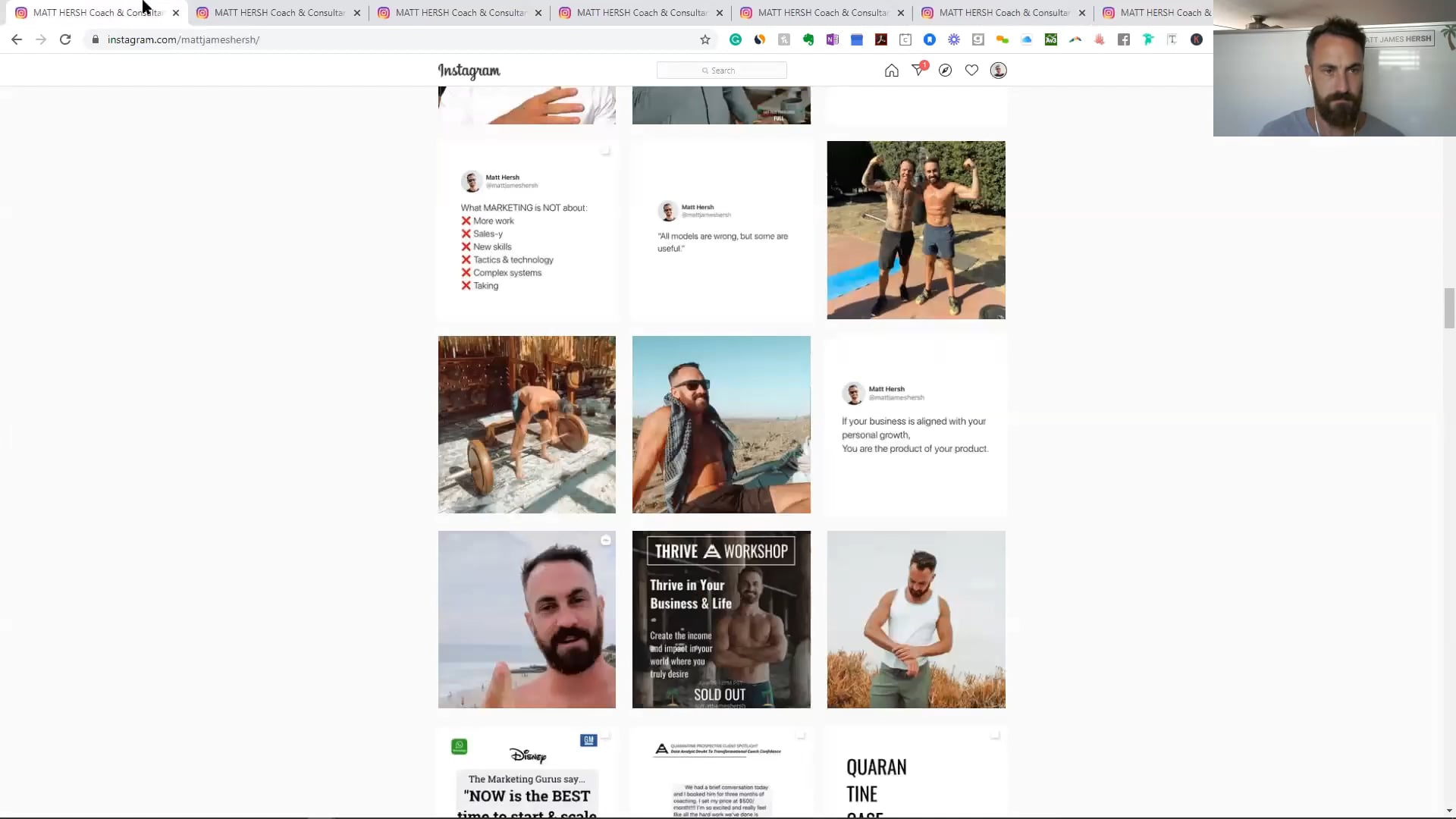
Task: Switch to the fifth MATT HERSH tab
Action: (x=822, y=13)
